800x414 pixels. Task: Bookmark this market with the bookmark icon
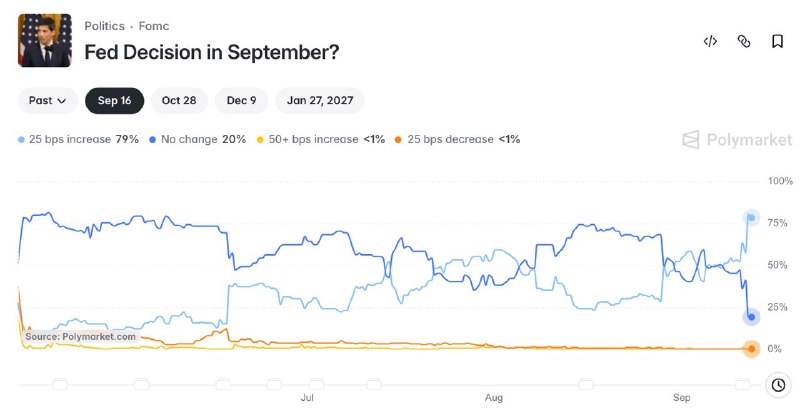click(777, 41)
